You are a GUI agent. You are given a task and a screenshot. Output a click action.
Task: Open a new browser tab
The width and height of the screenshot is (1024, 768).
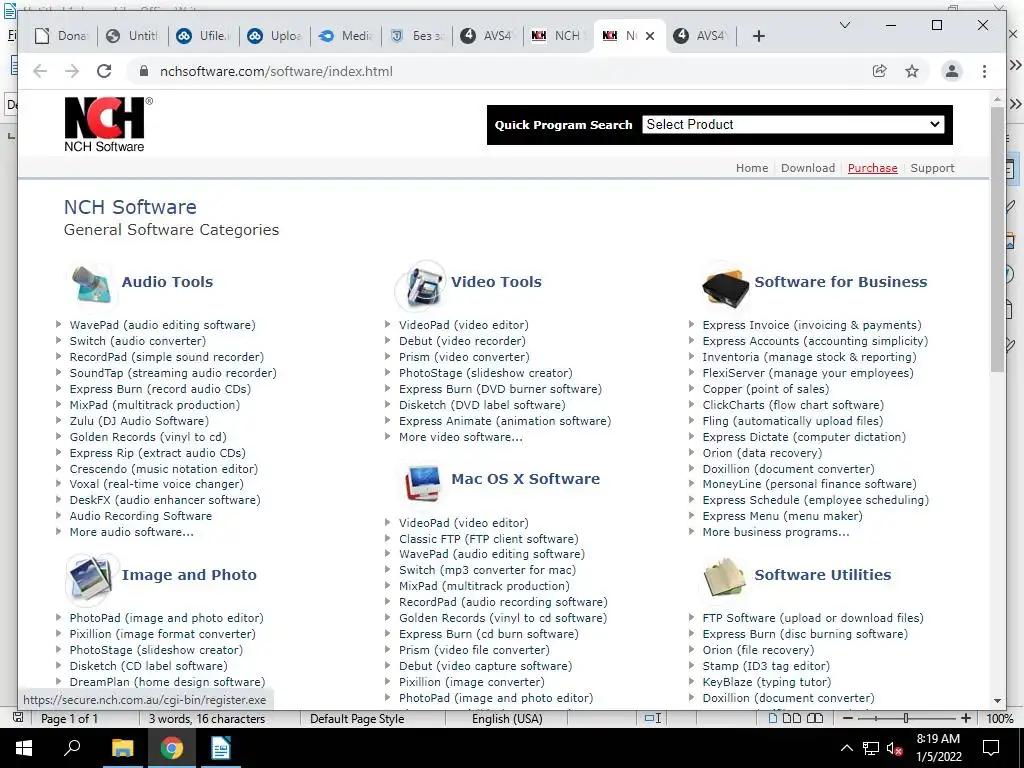(758, 36)
